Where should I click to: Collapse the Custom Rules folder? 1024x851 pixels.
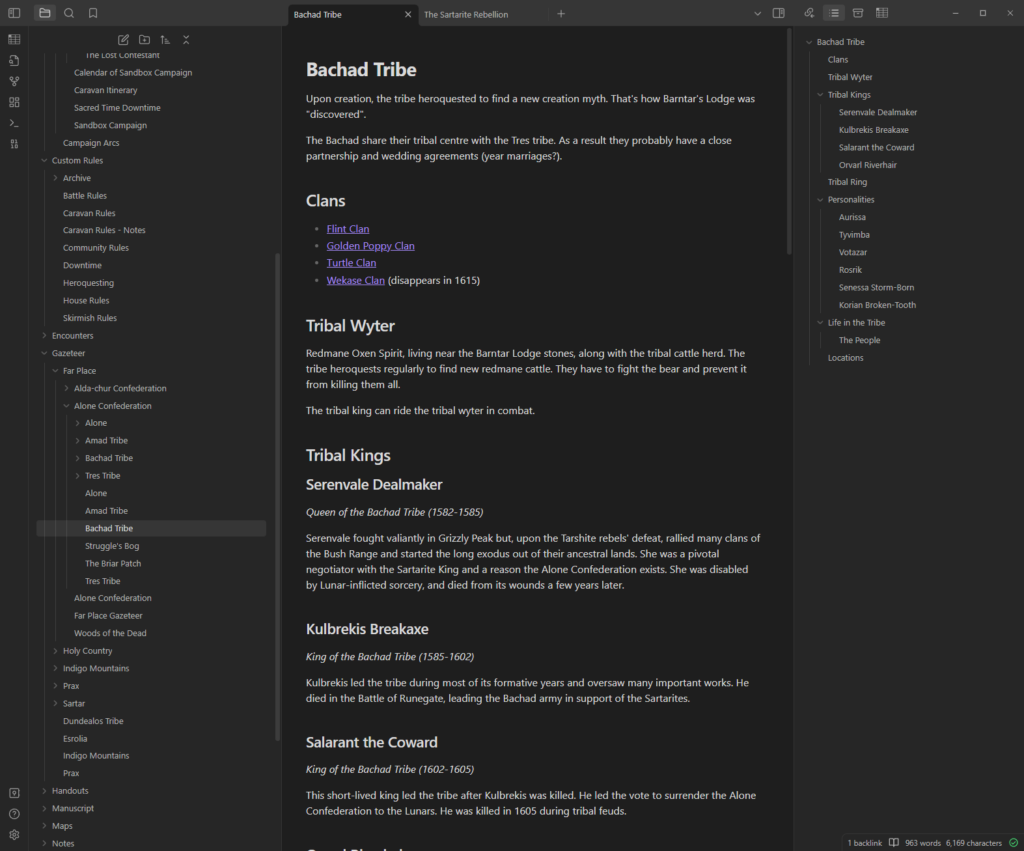click(x=44, y=161)
